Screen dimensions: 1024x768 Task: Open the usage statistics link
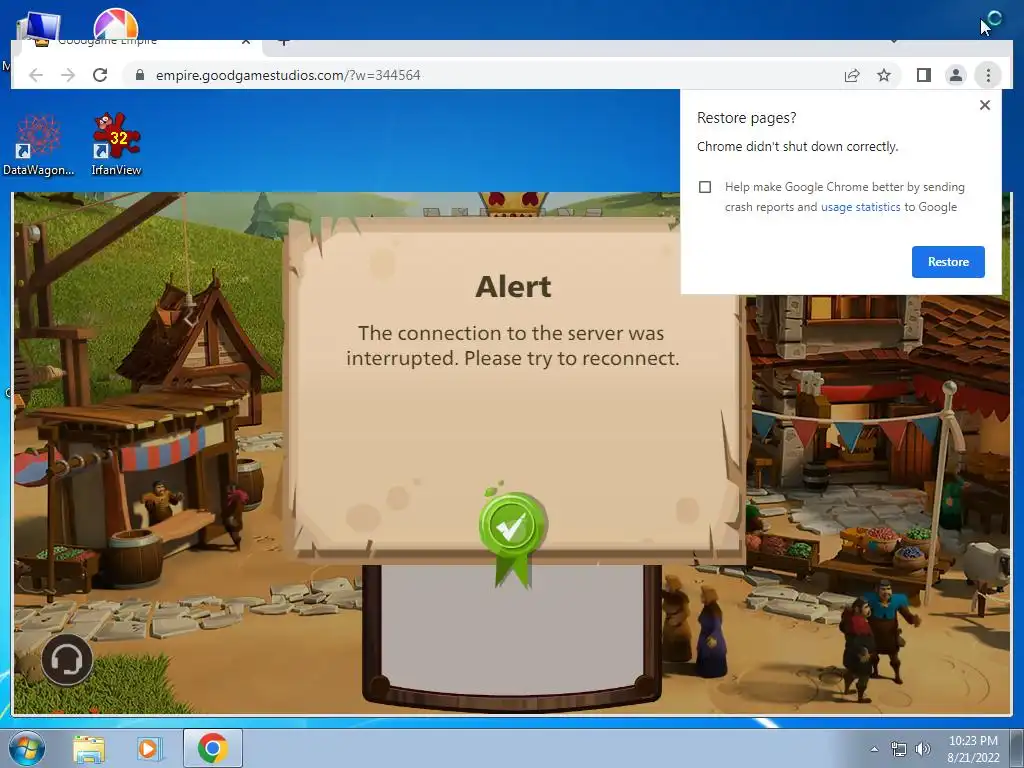(x=860, y=207)
